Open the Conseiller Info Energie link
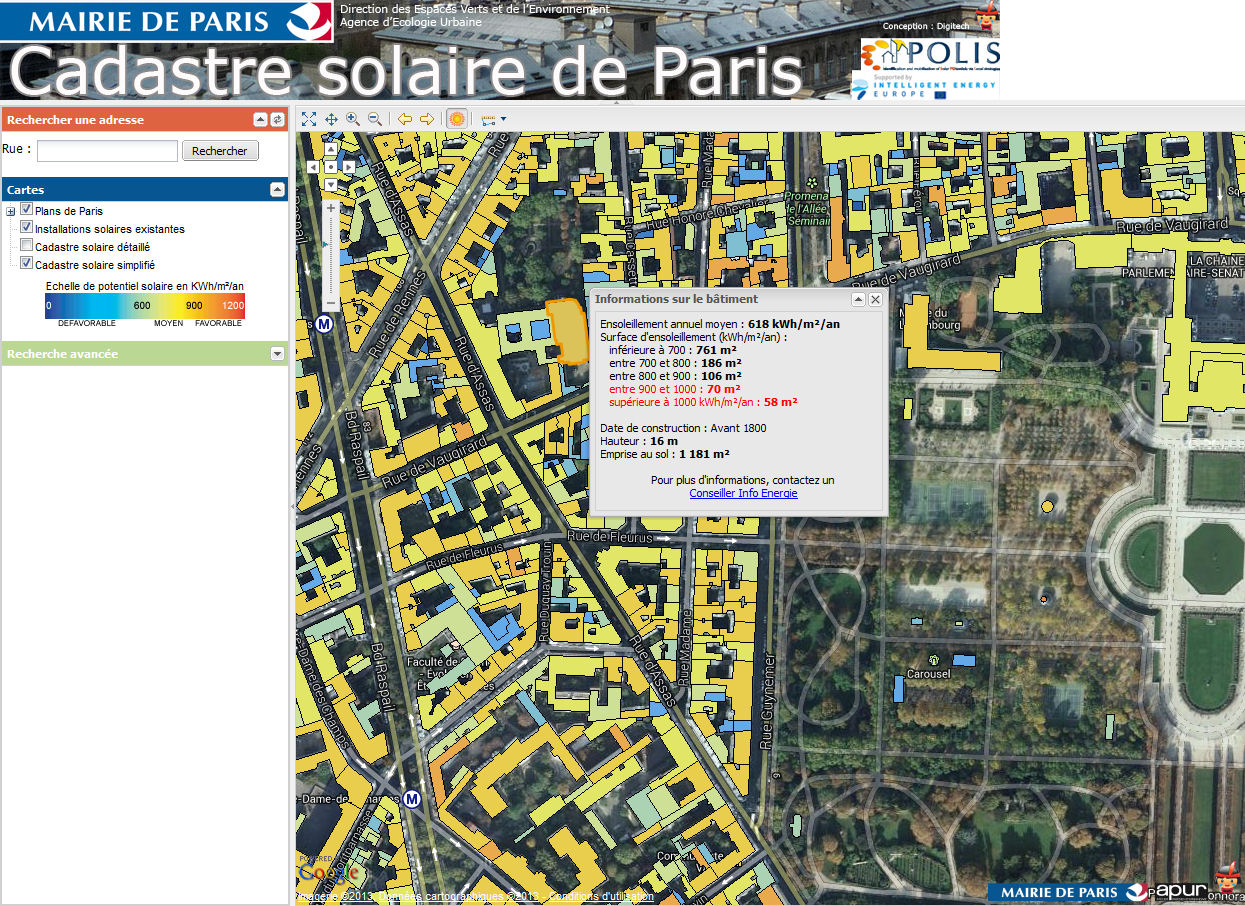Image resolution: width=1245 pixels, height=906 pixels. [743, 493]
